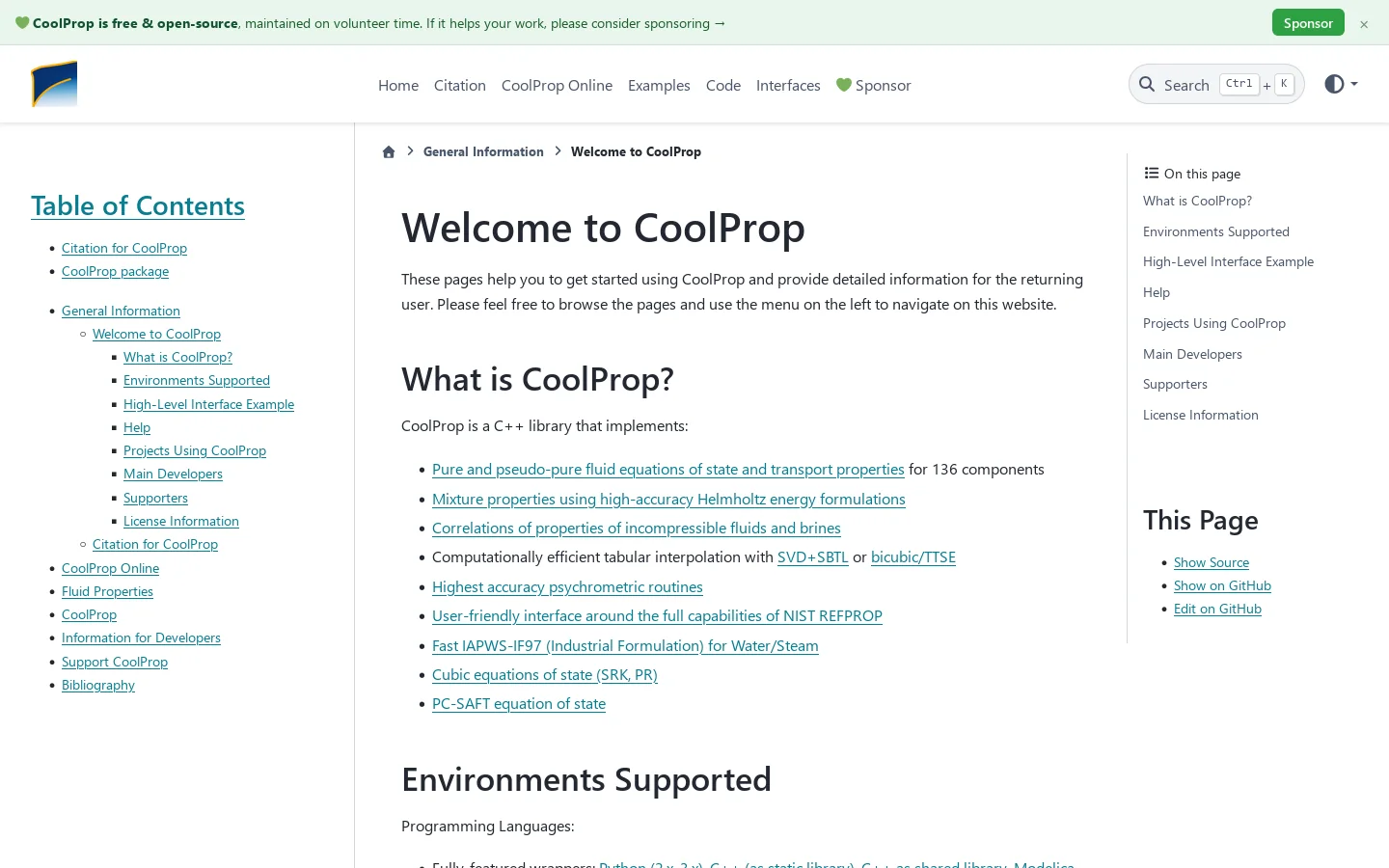This screenshot has height=868, width=1389.
Task: Follow Pure and pseudo-pure fluid equations link
Action: pos(668,469)
